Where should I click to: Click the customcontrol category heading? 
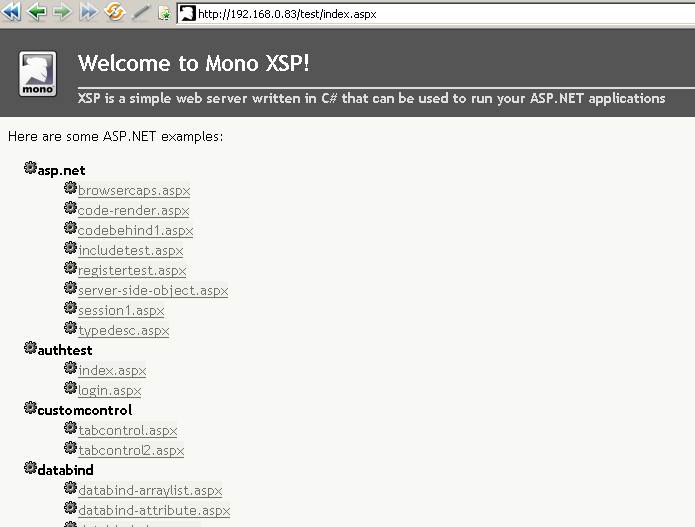[x=85, y=410]
